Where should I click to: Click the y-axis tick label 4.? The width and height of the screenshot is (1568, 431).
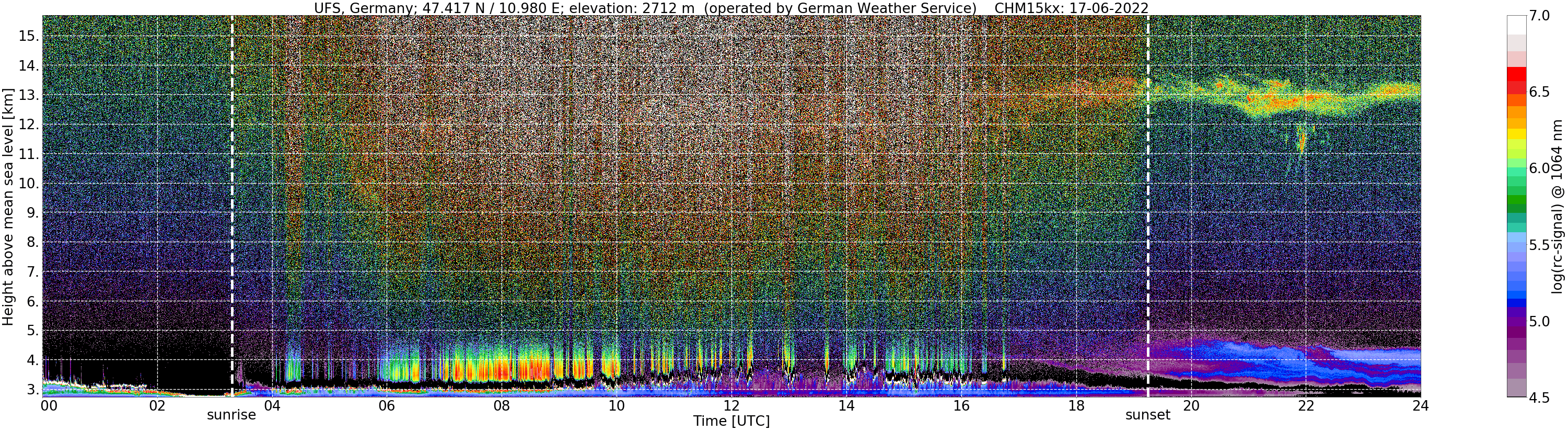32,360
